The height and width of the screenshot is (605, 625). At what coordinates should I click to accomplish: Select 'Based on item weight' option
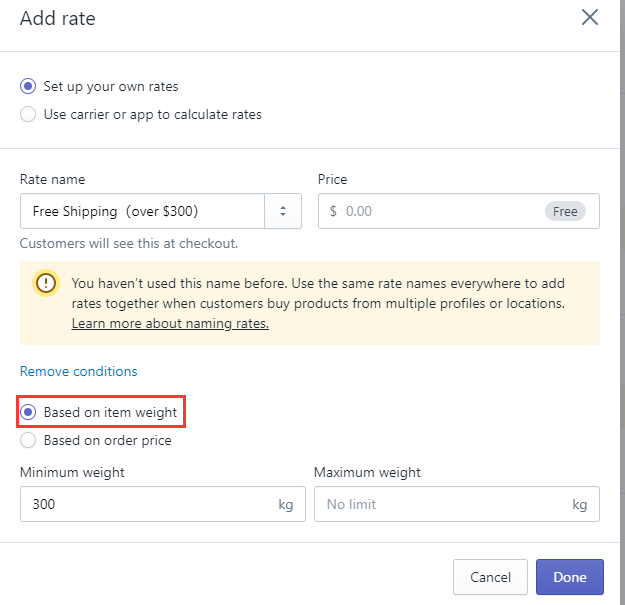click(x=28, y=412)
